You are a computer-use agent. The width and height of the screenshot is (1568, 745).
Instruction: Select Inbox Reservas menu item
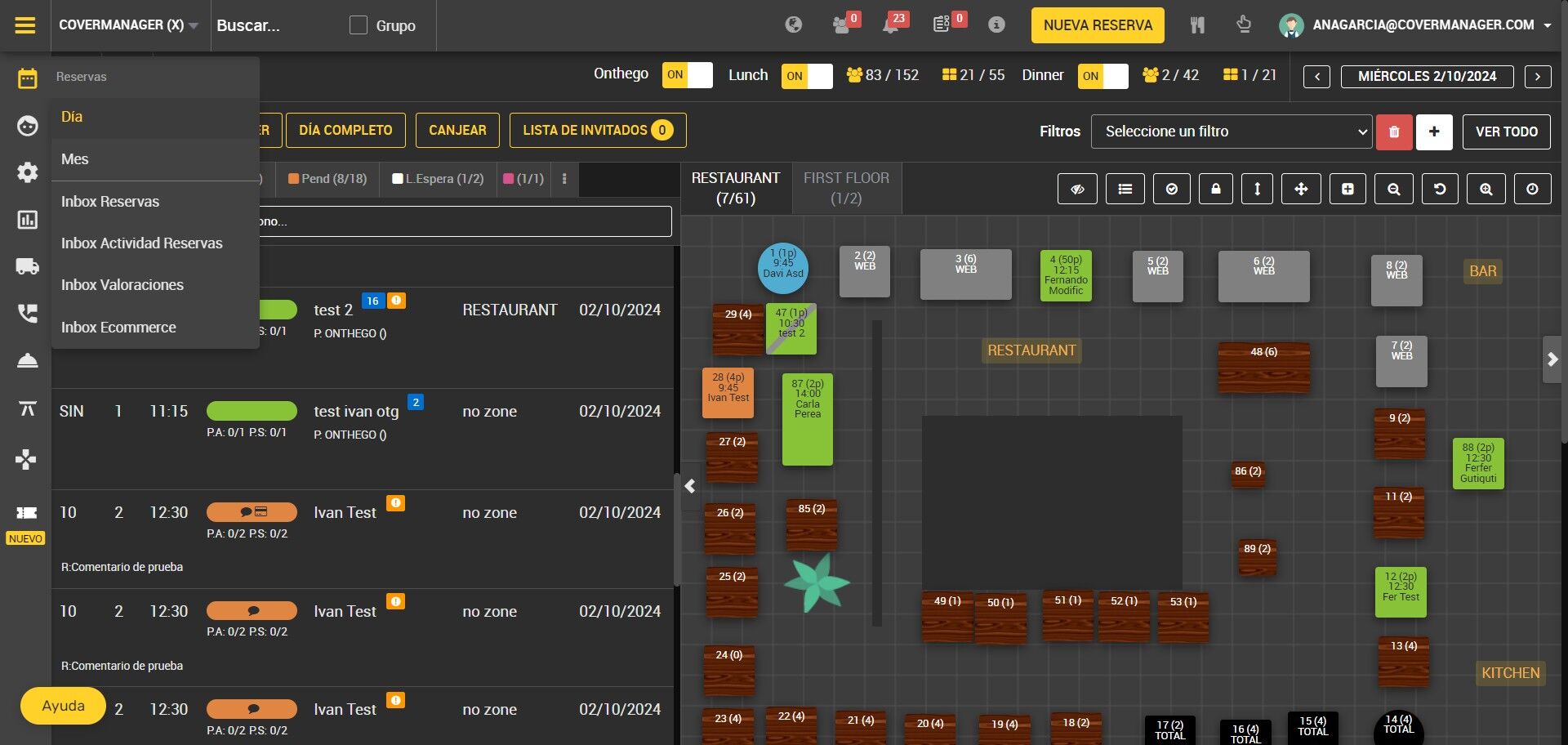110,202
